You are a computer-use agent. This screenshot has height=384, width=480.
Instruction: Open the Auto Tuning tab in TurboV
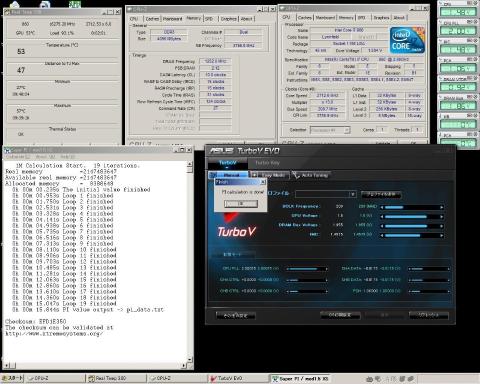311,175
